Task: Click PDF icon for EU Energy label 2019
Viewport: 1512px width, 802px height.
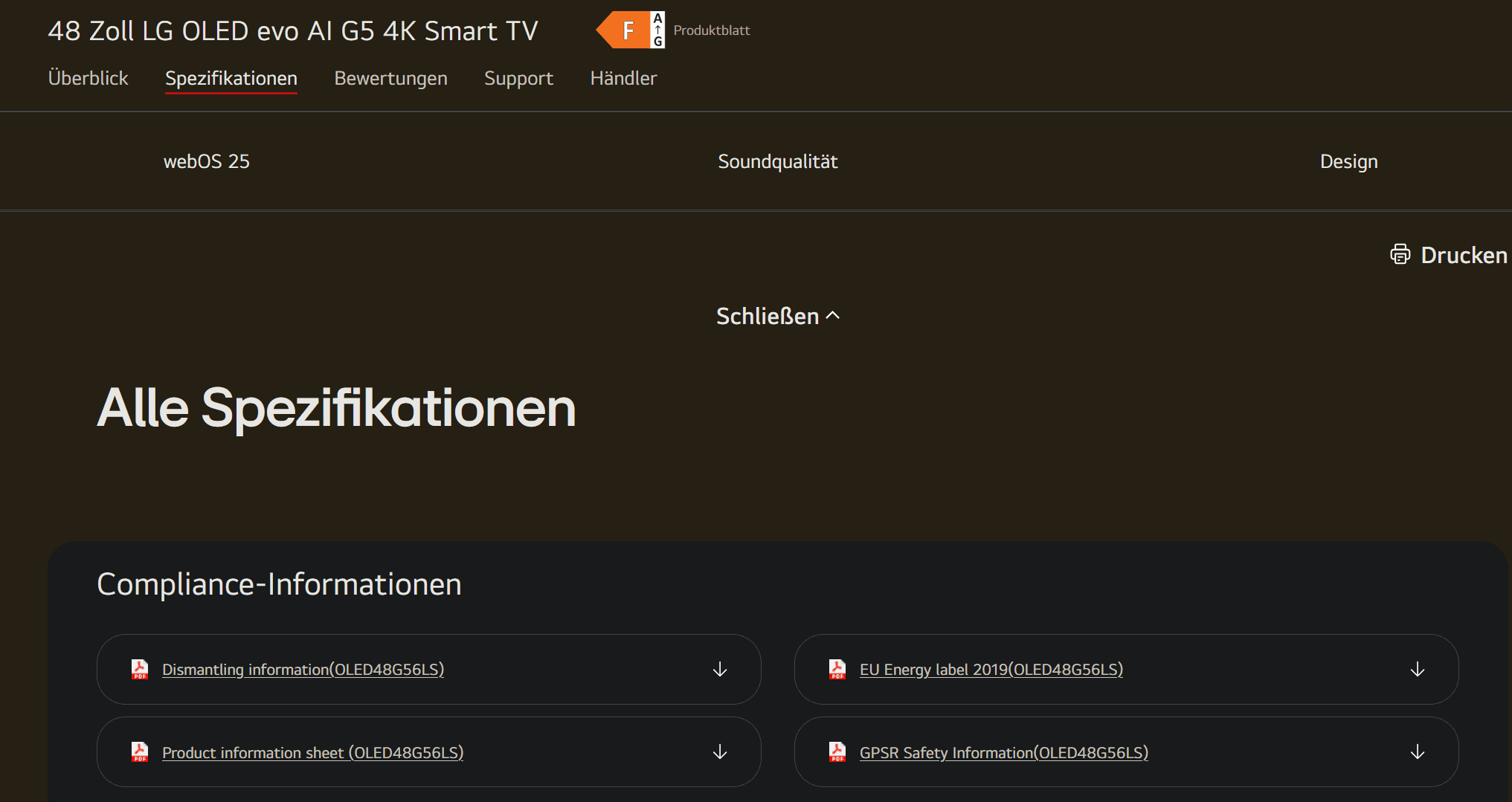Action: pyautogui.click(x=837, y=670)
